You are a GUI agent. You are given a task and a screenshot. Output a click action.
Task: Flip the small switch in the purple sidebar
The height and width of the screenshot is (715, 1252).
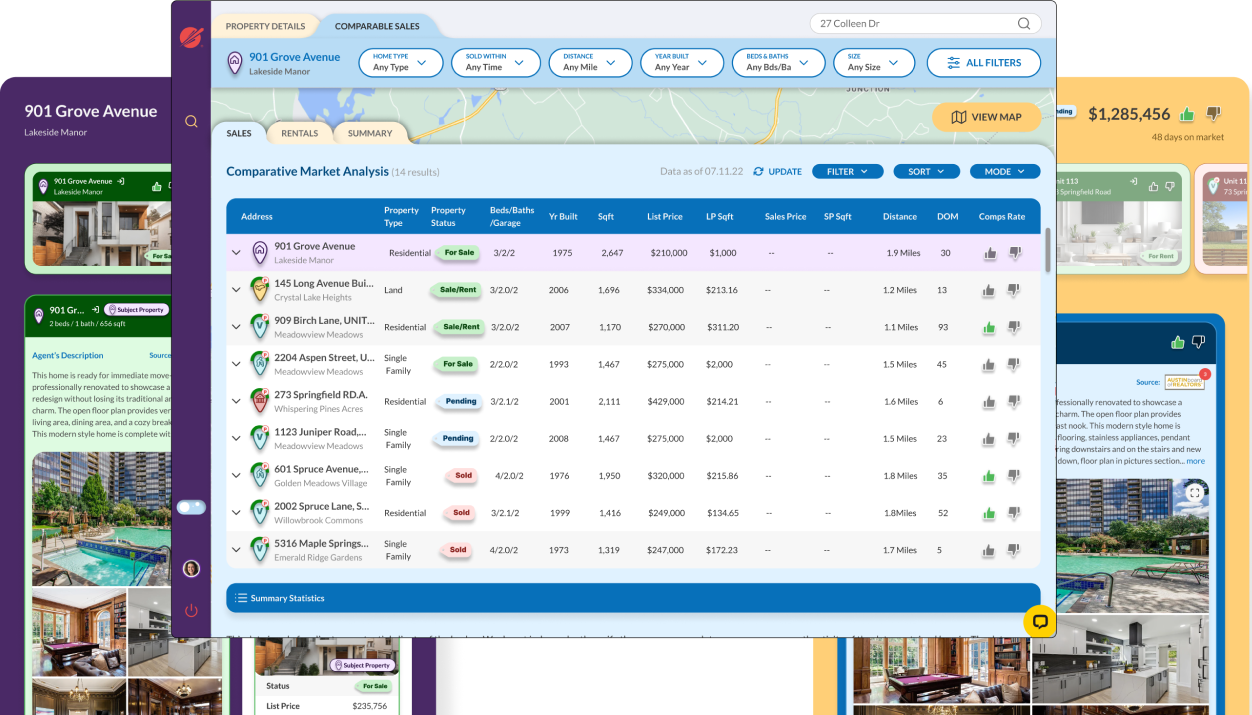[x=191, y=507]
